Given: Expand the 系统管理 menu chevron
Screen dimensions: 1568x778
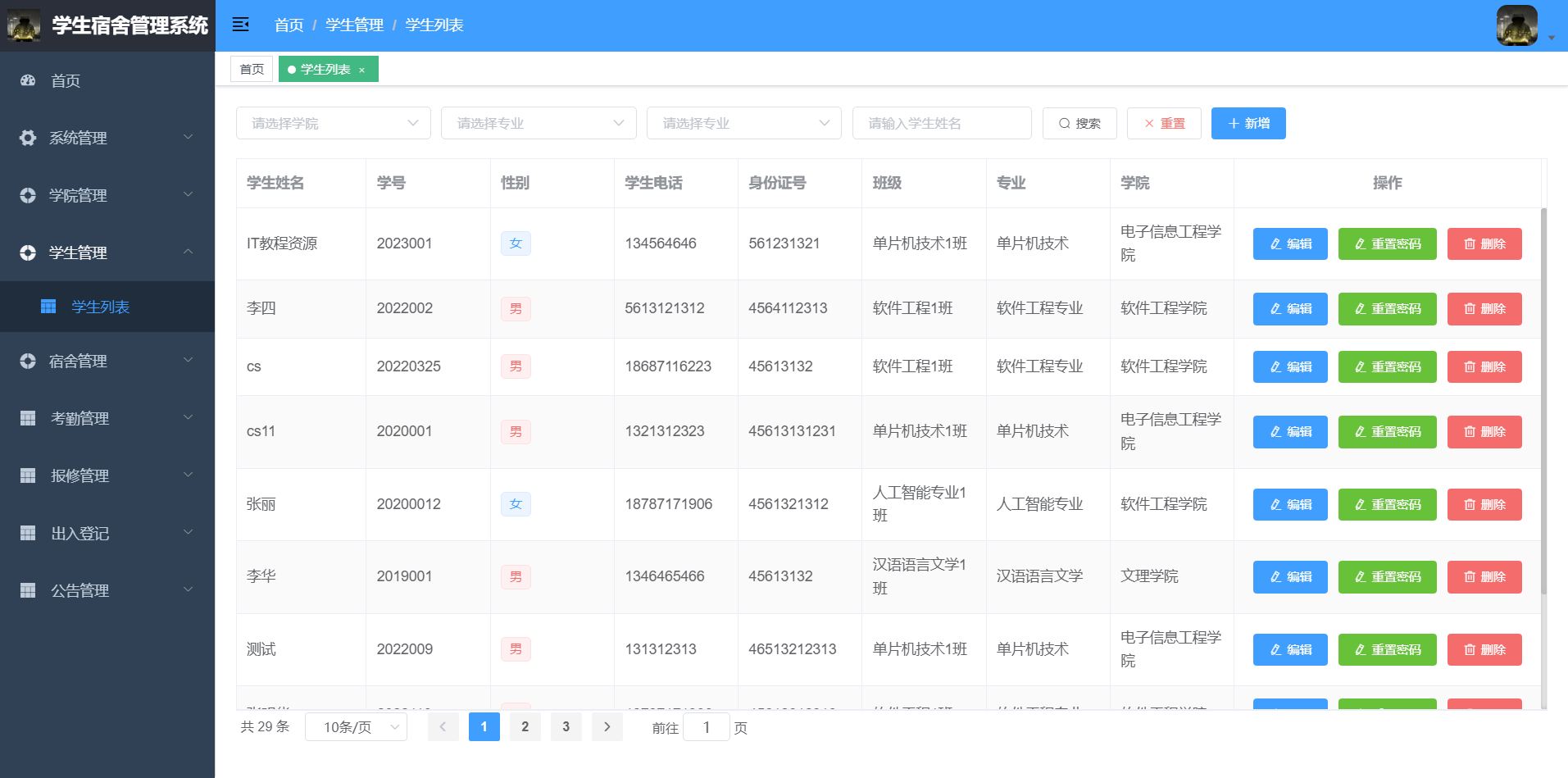Looking at the screenshot, I should [x=188, y=137].
